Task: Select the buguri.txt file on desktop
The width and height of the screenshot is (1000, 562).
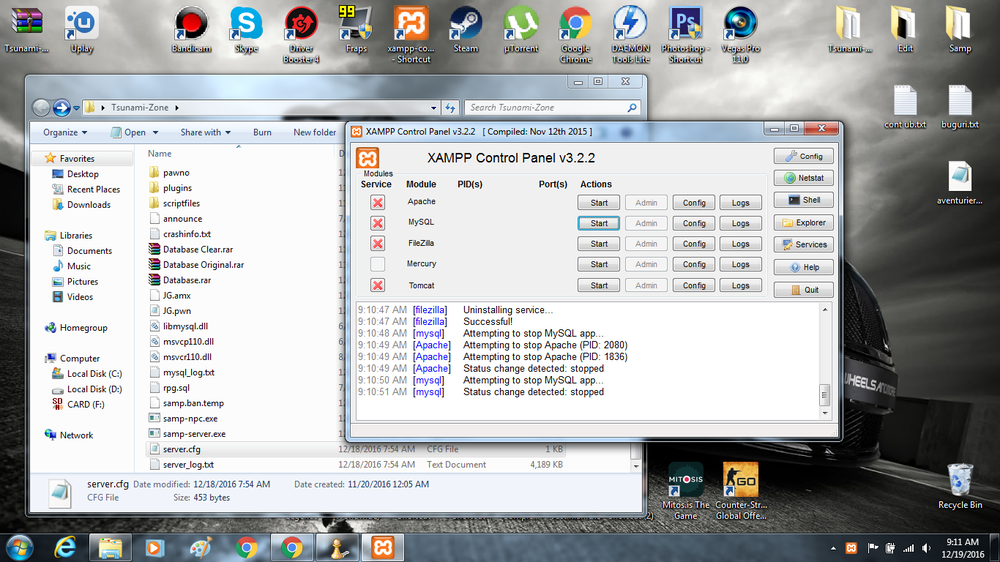Action: (959, 107)
